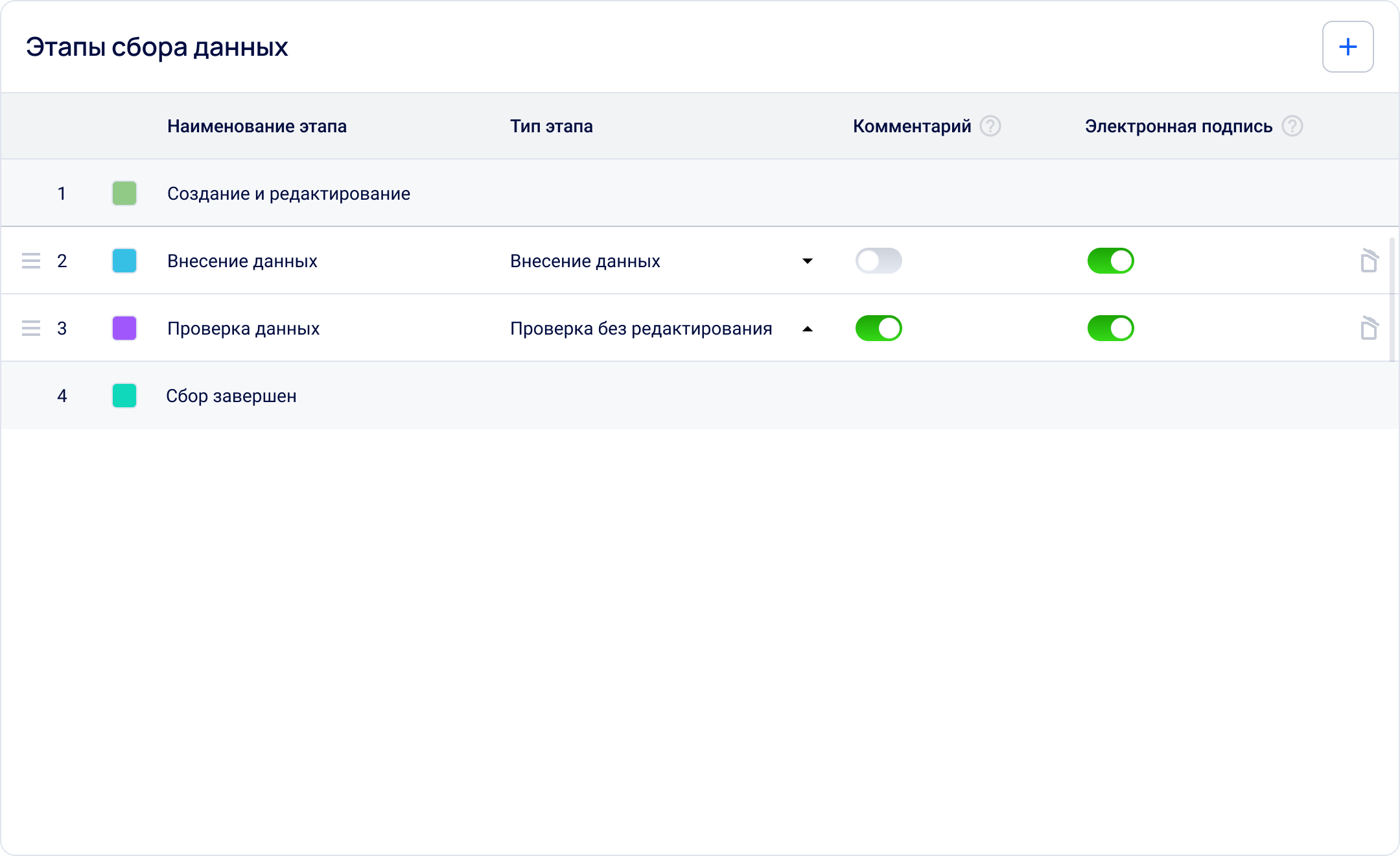Click row number 1

click(x=62, y=193)
